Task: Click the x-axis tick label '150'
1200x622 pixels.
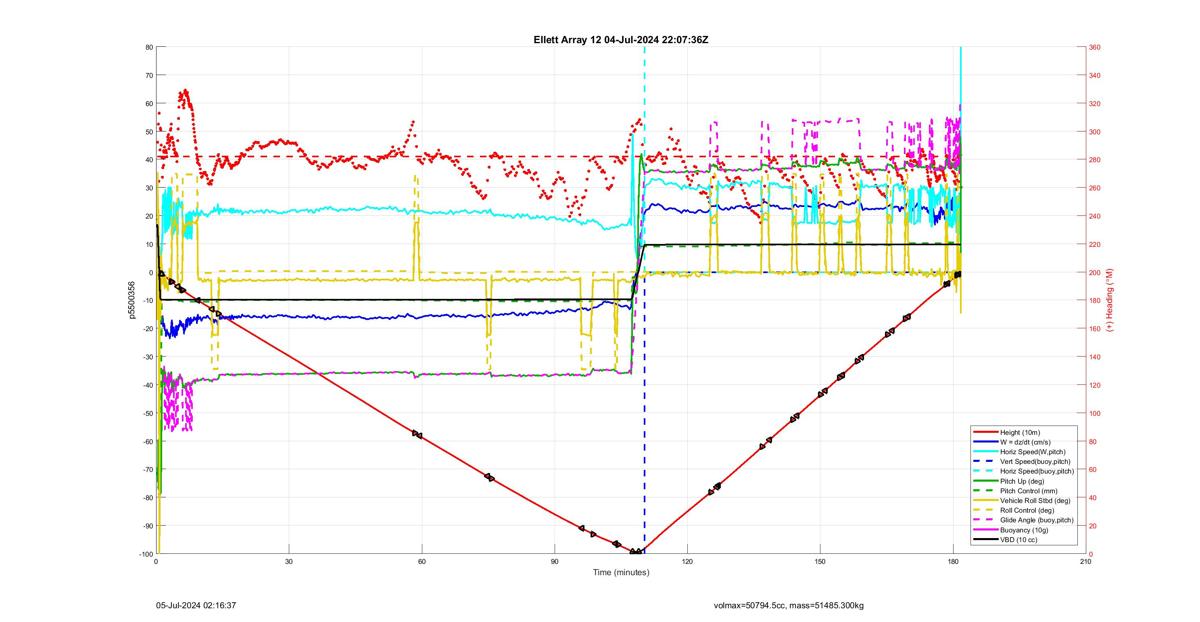Action: coord(820,562)
